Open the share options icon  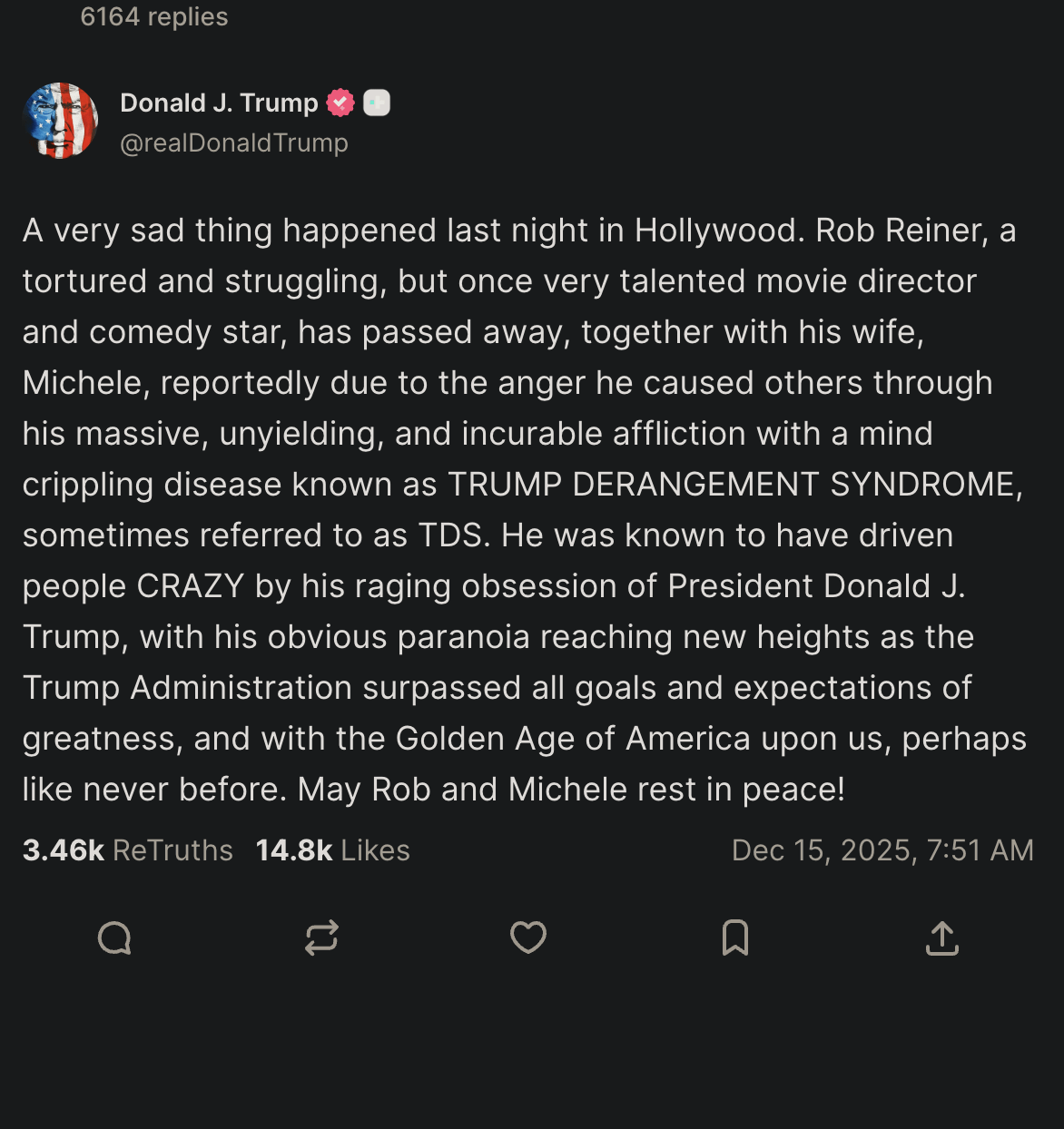(x=942, y=938)
